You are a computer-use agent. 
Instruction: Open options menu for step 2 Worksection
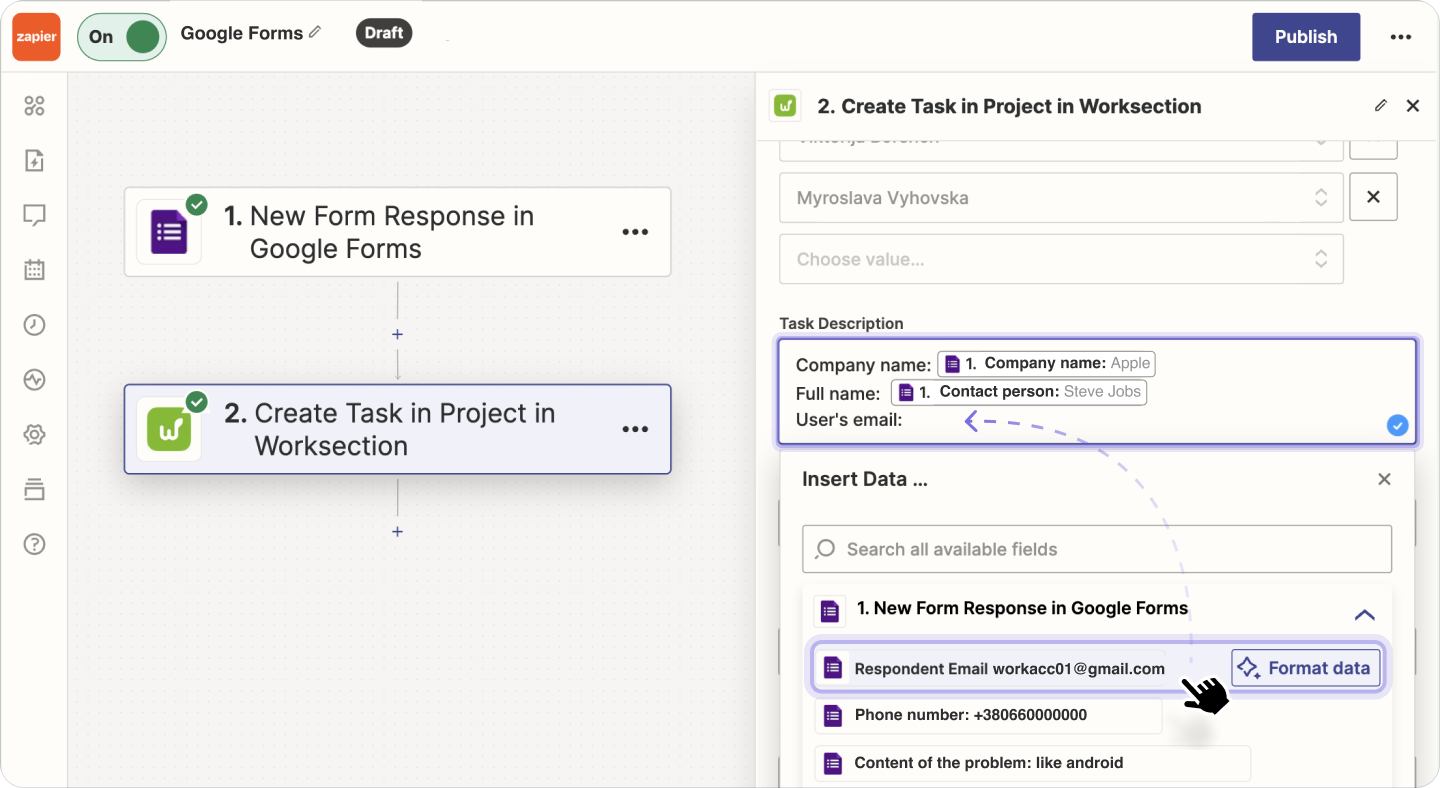(x=635, y=429)
